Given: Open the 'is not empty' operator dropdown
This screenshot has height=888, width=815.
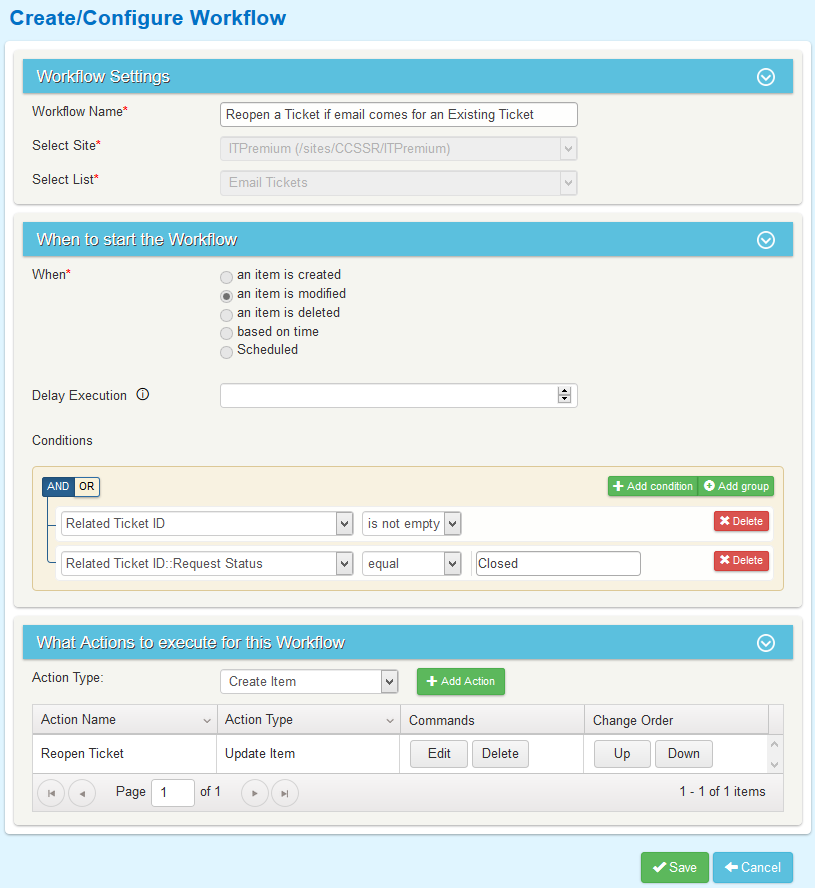Looking at the screenshot, I should (411, 524).
